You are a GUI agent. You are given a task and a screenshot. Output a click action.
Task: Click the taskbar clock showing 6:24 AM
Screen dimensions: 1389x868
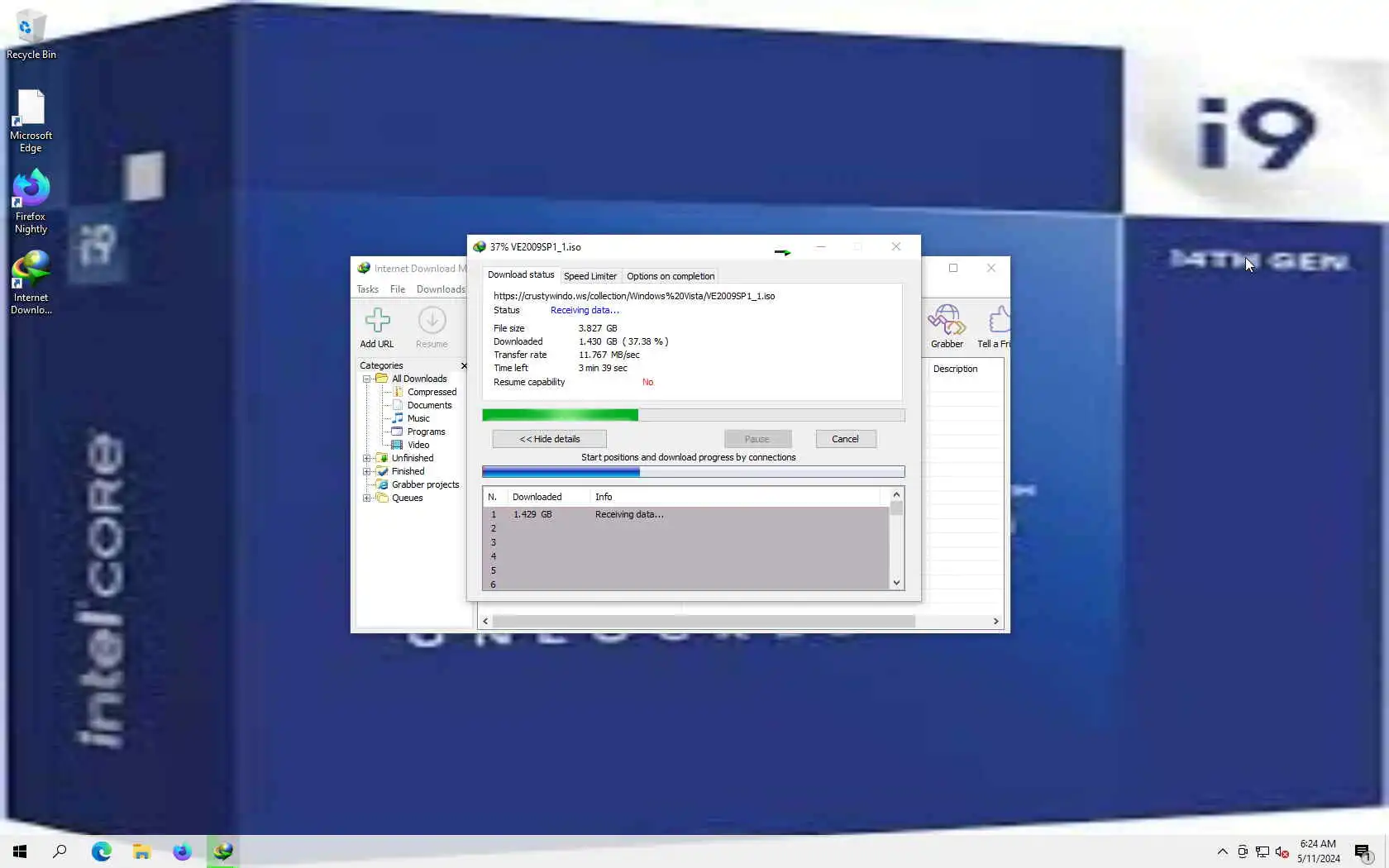[x=1318, y=851]
